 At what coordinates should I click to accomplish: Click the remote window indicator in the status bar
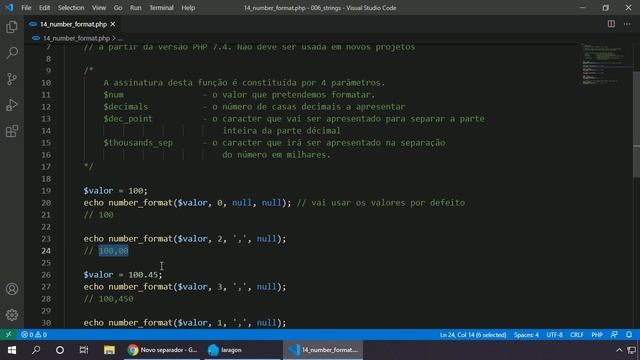point(8,335)
